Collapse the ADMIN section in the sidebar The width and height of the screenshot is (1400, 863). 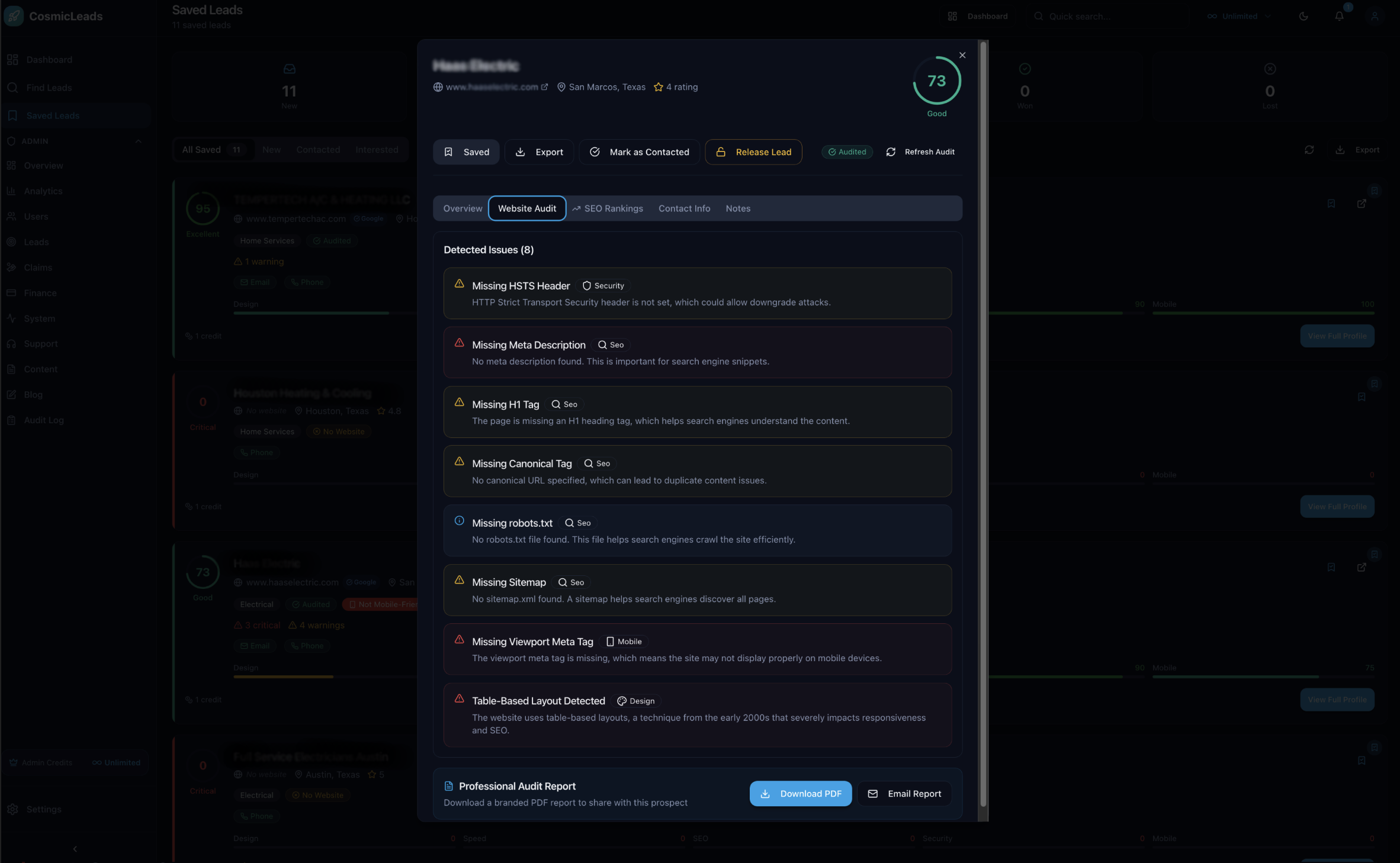139,141
